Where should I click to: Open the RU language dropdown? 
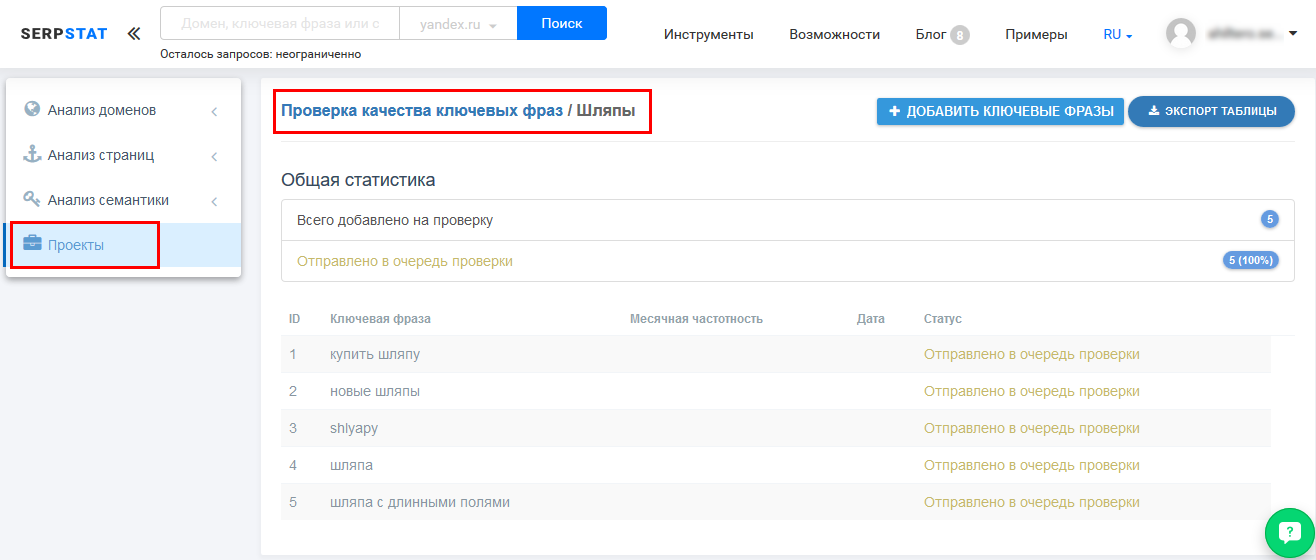point(1117,34)
